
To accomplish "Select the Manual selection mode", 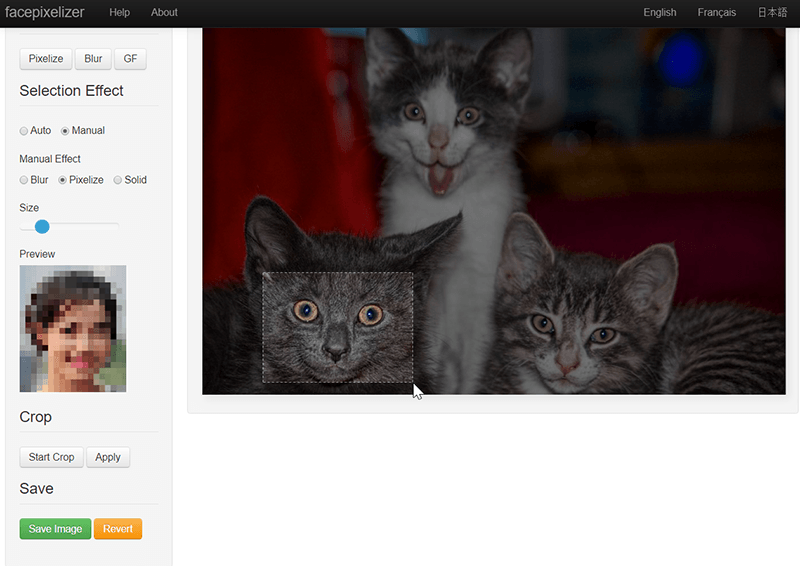I will [65, 131].
